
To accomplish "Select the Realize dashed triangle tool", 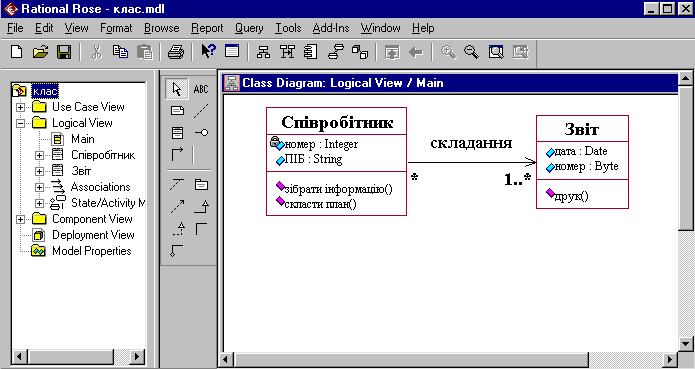I will (x=177, y=229).
